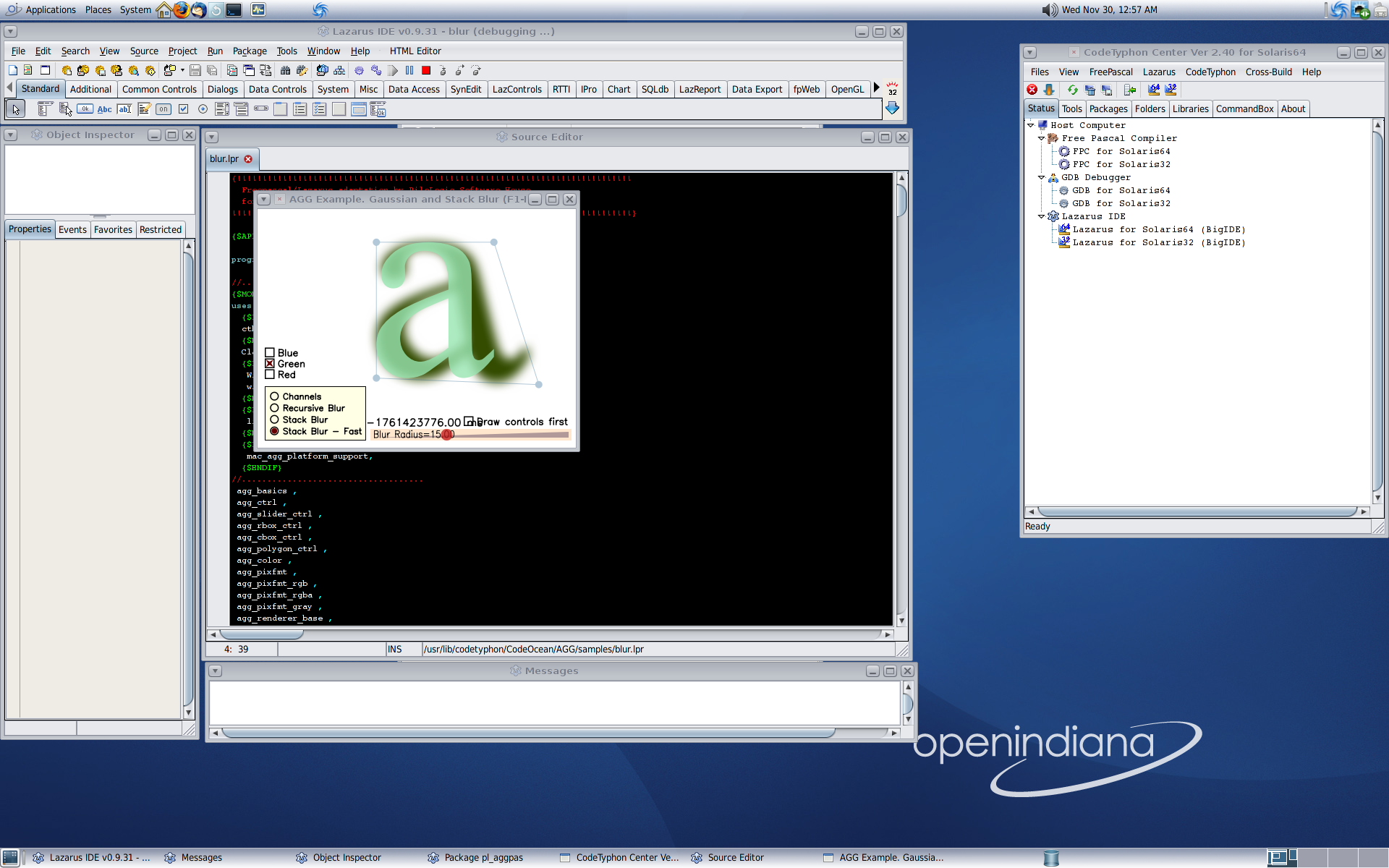Switch to the SynEdit palette tab
Screen dimensions: 1389x868
tap(465, 89)
